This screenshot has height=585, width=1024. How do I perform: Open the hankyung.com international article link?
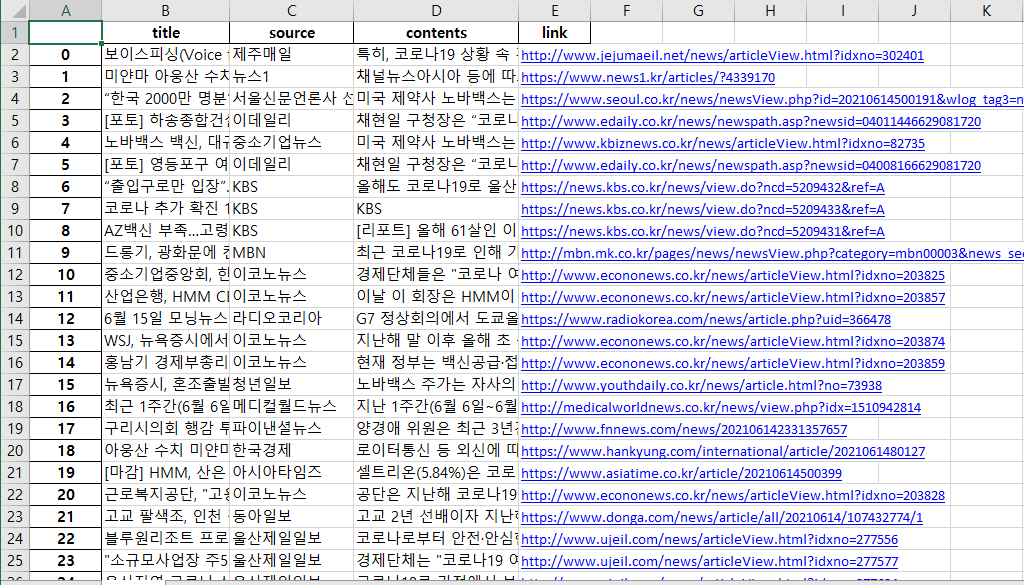pyautogui.click(x=723, y=452)
